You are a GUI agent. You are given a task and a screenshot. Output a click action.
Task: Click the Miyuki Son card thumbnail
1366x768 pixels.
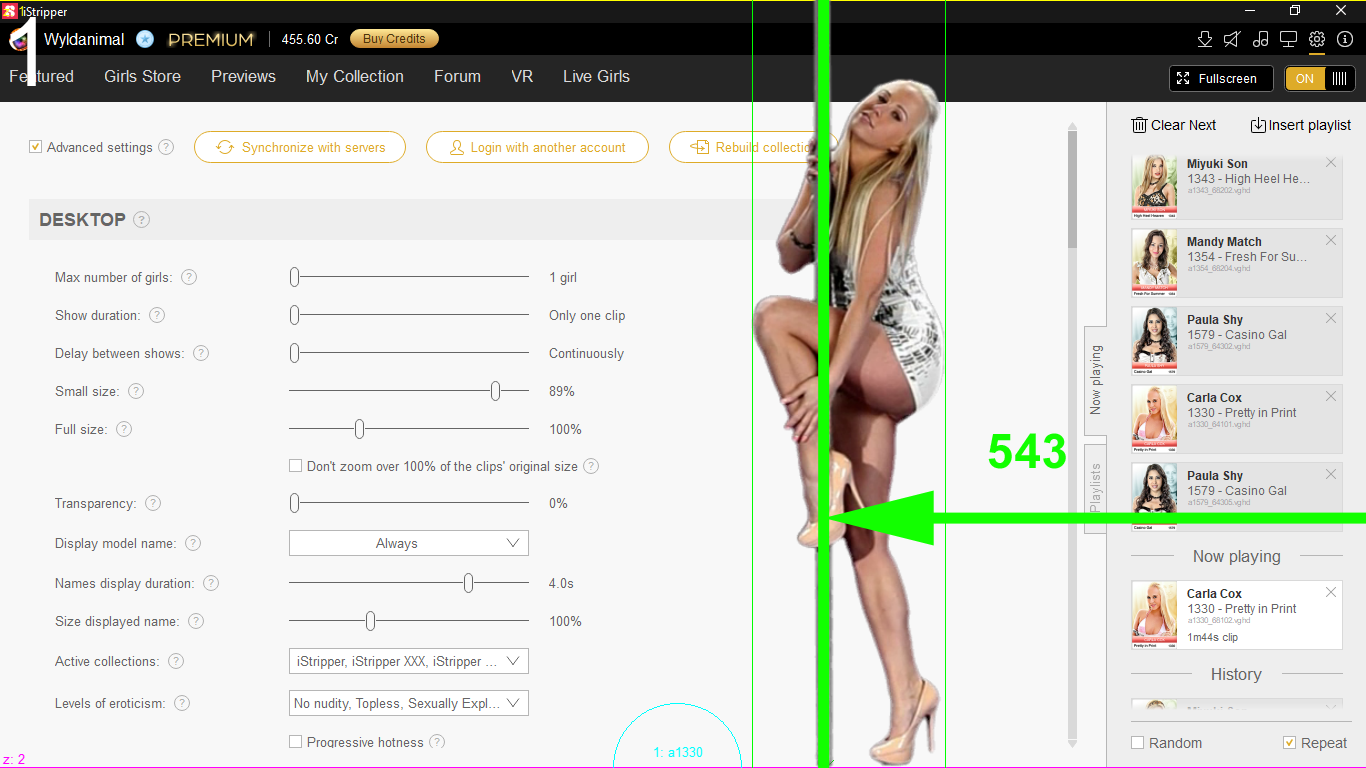click(1155, 187)
